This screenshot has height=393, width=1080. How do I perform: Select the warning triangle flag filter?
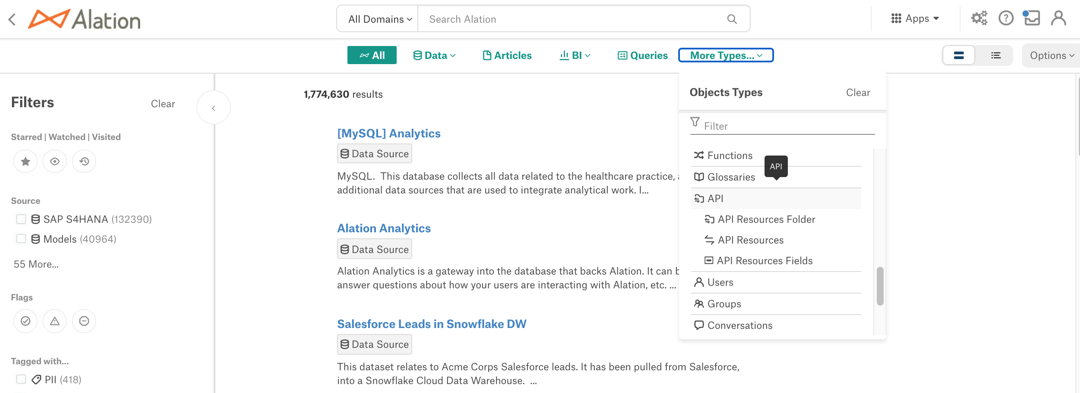pyautogui.click(x=54, y=321)
